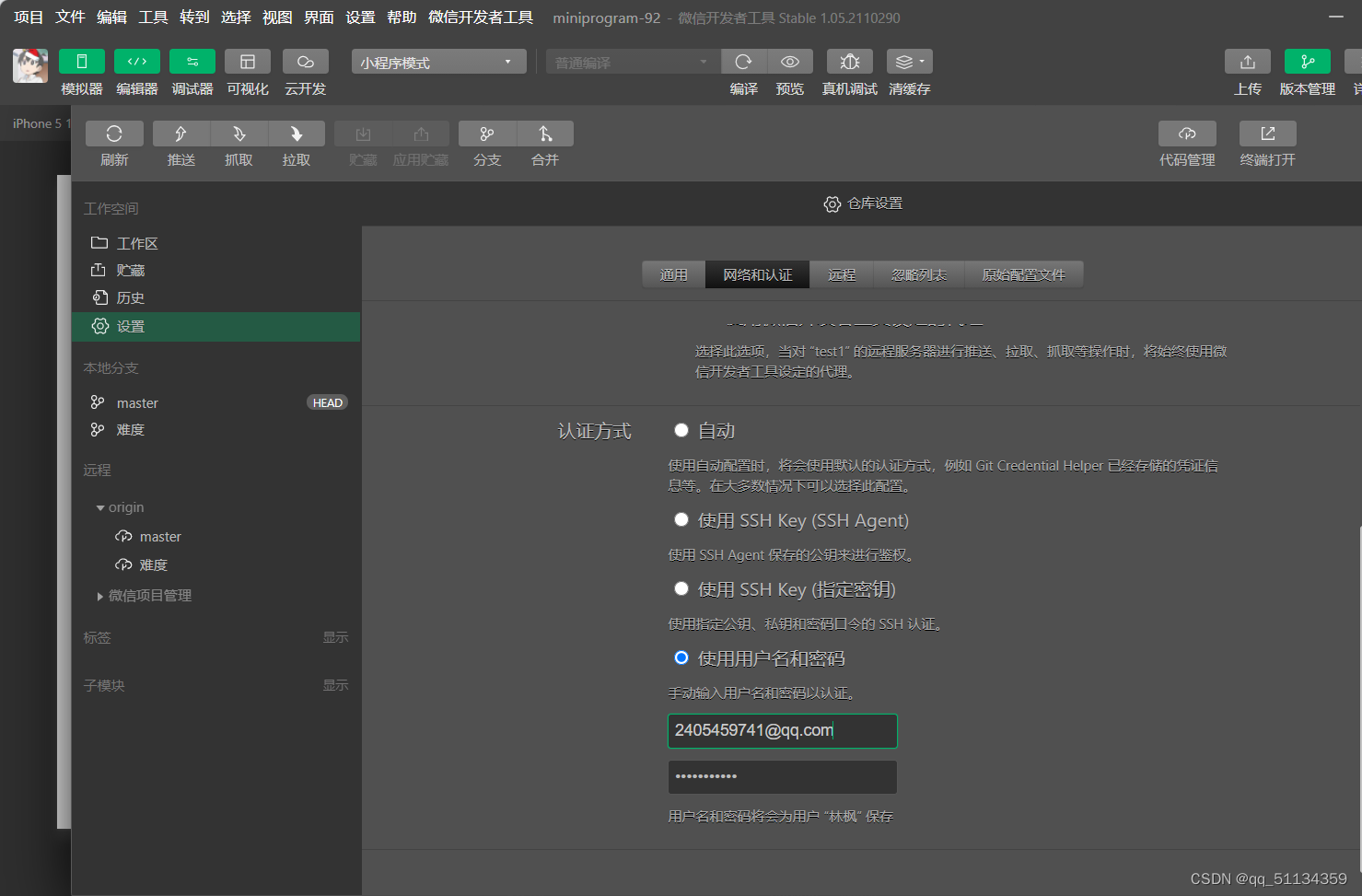Select the 设置 sidebar item
The image size is (1362, 896).
[215, 327]
